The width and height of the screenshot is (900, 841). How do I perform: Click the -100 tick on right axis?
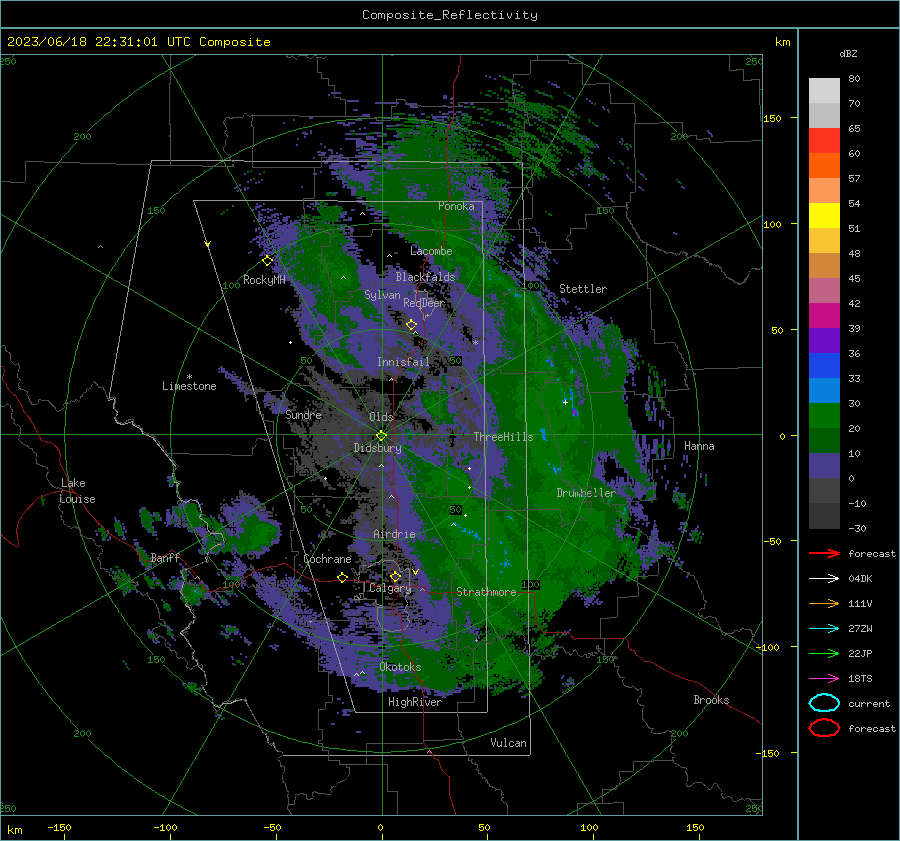(769, 647)
